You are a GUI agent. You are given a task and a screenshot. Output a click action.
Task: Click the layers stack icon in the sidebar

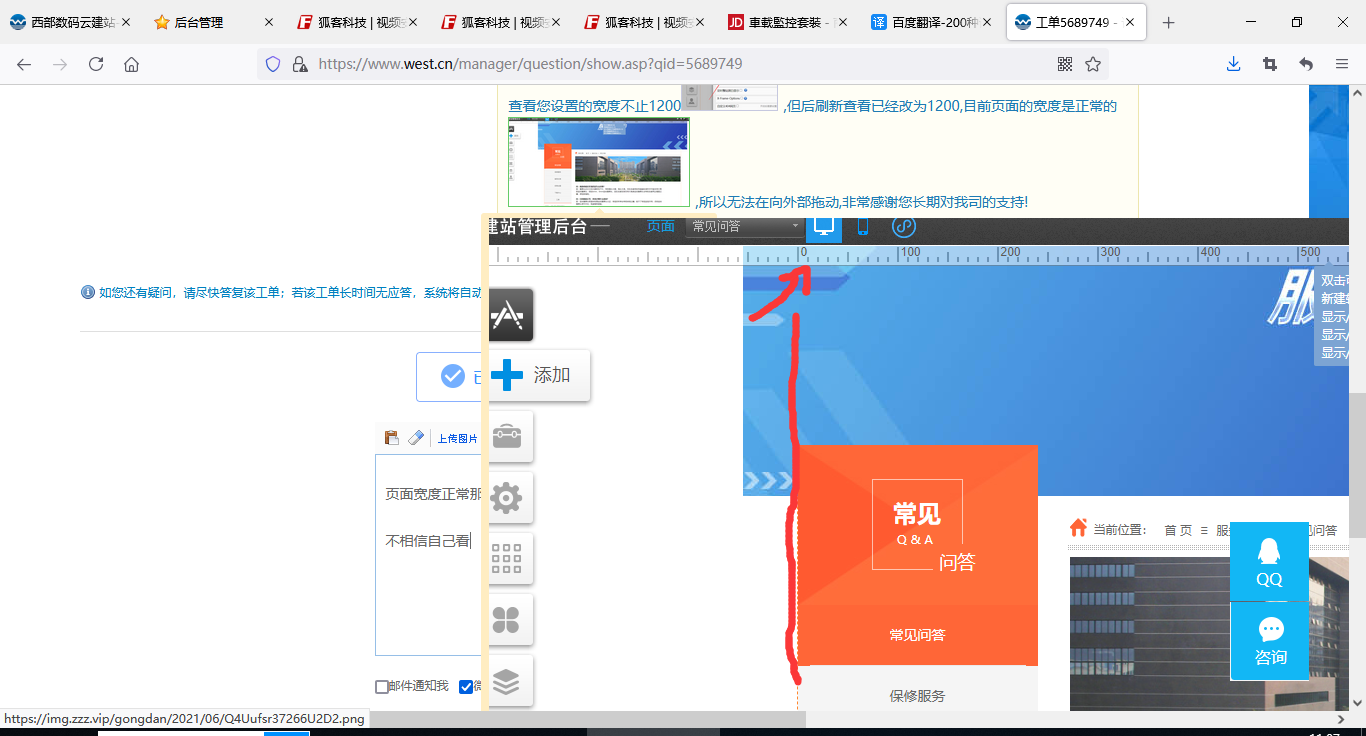click(507, 681)
